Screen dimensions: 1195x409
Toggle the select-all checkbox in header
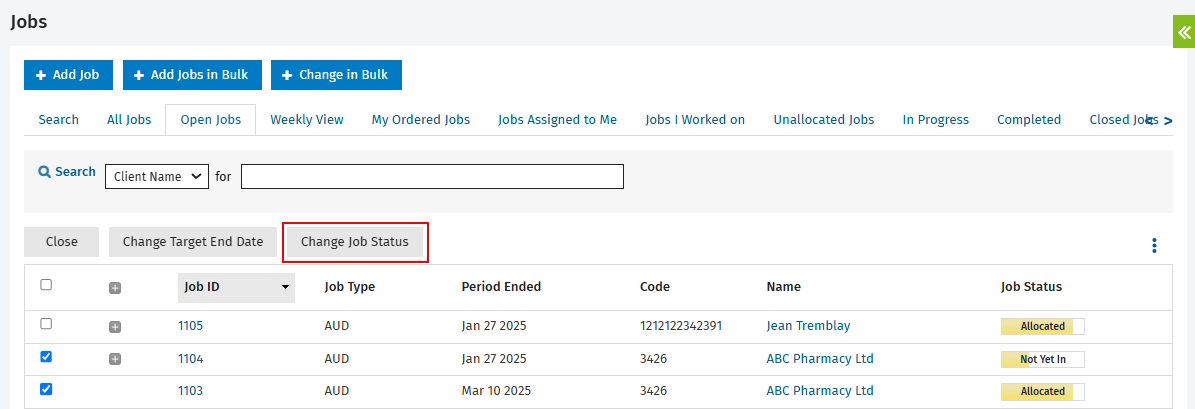pyautogui.click(x=46, y=284)
